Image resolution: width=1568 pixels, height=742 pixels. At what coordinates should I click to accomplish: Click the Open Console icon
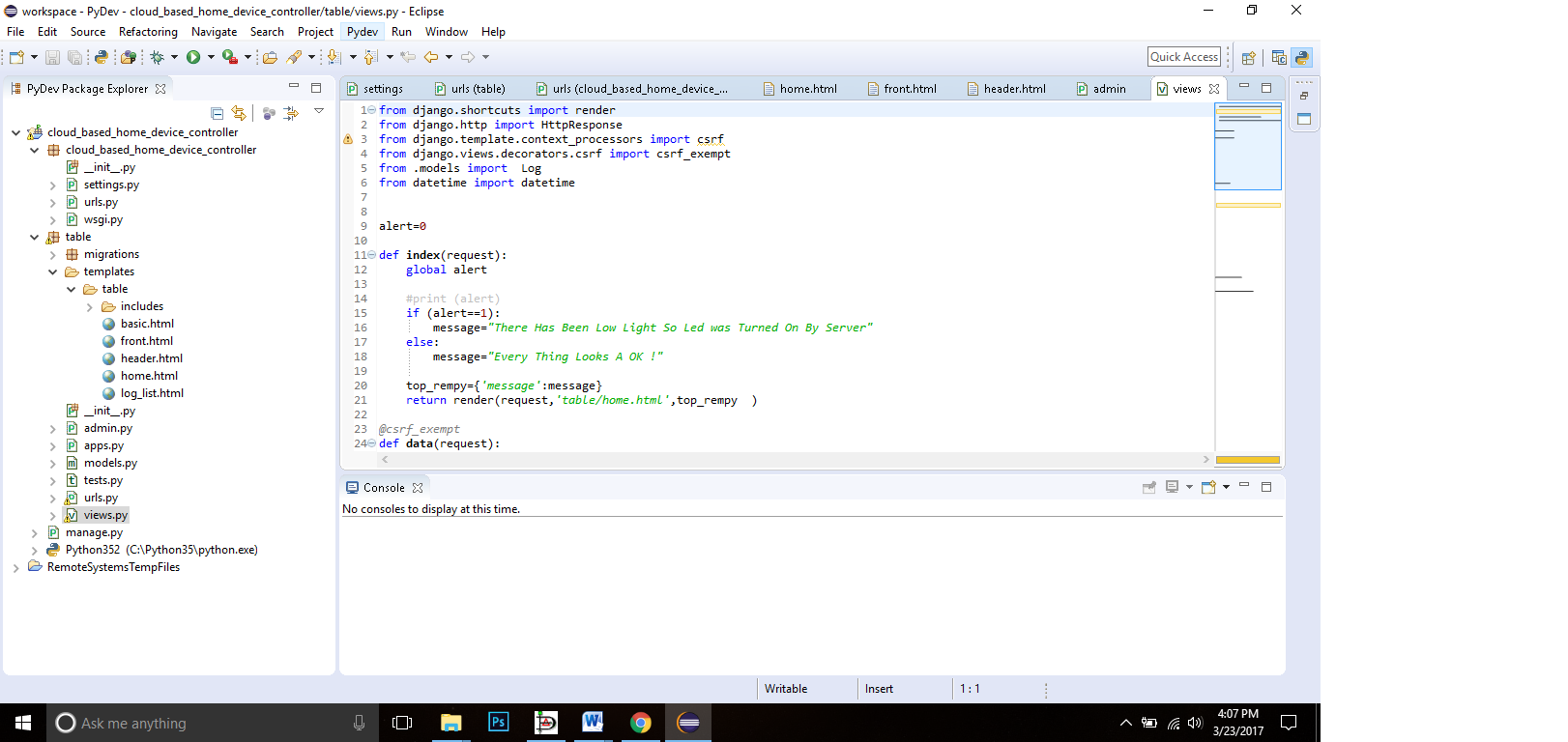1208,488
